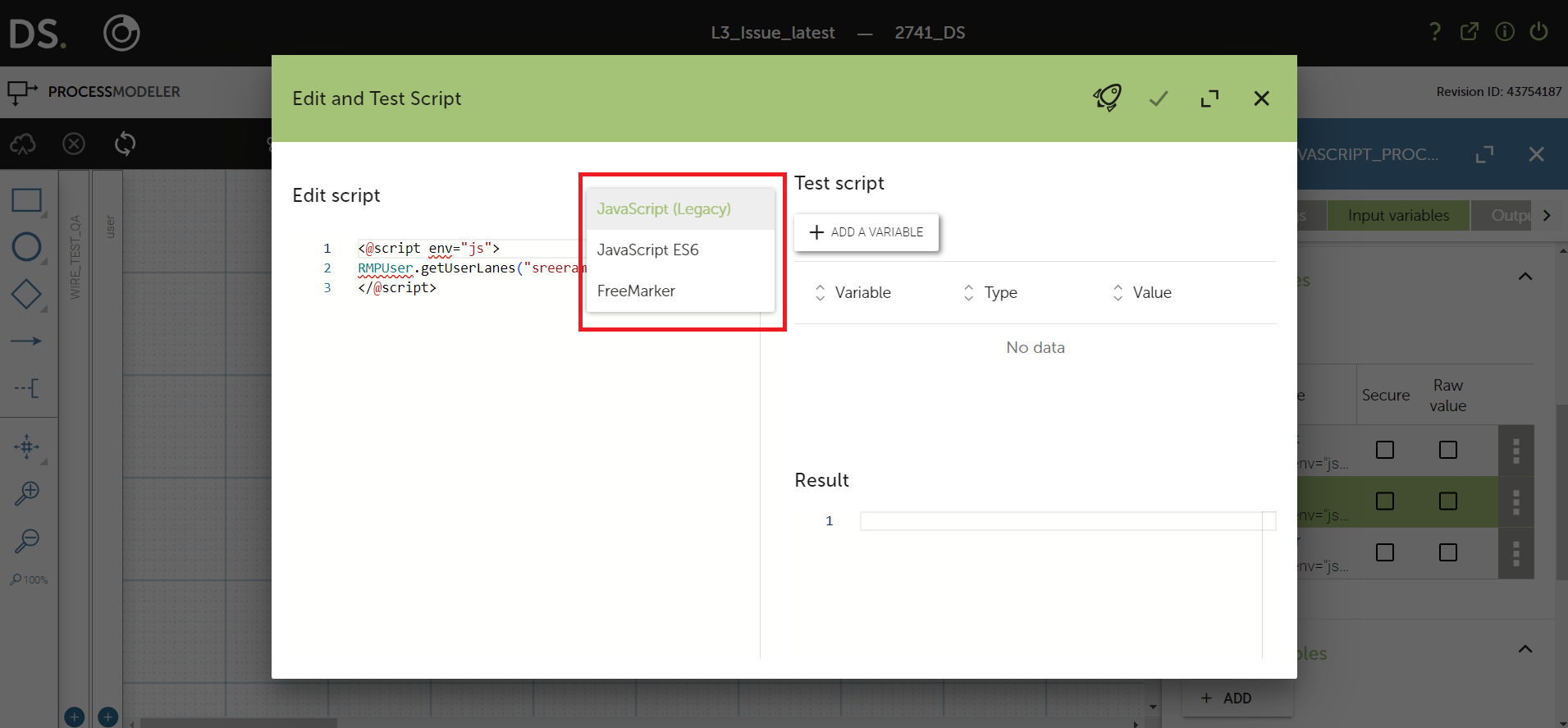Click the refresh arrows icon
The image size is (1568, 728).
125,144
